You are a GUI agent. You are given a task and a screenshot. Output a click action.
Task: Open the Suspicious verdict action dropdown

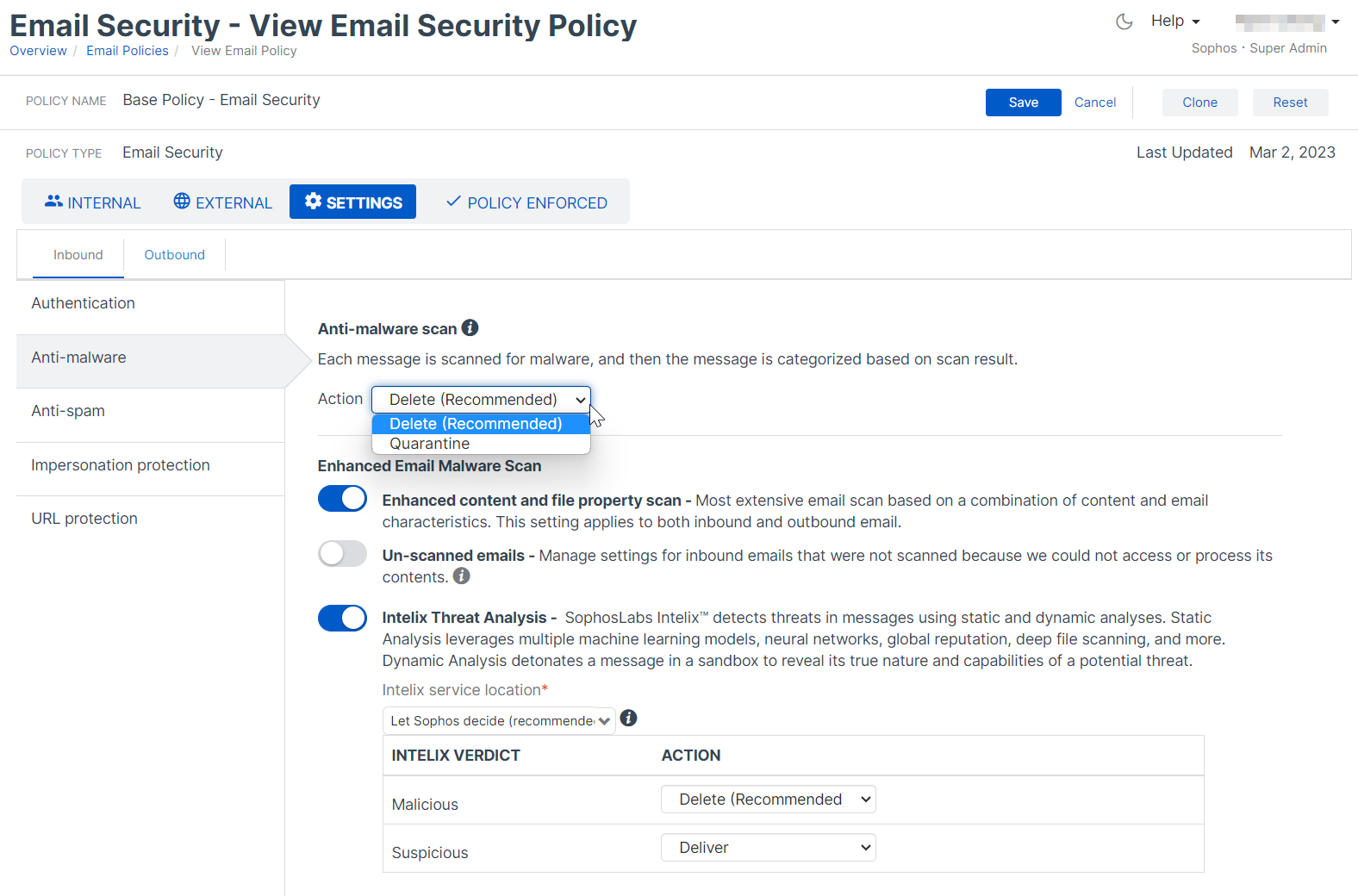point(768,848)
